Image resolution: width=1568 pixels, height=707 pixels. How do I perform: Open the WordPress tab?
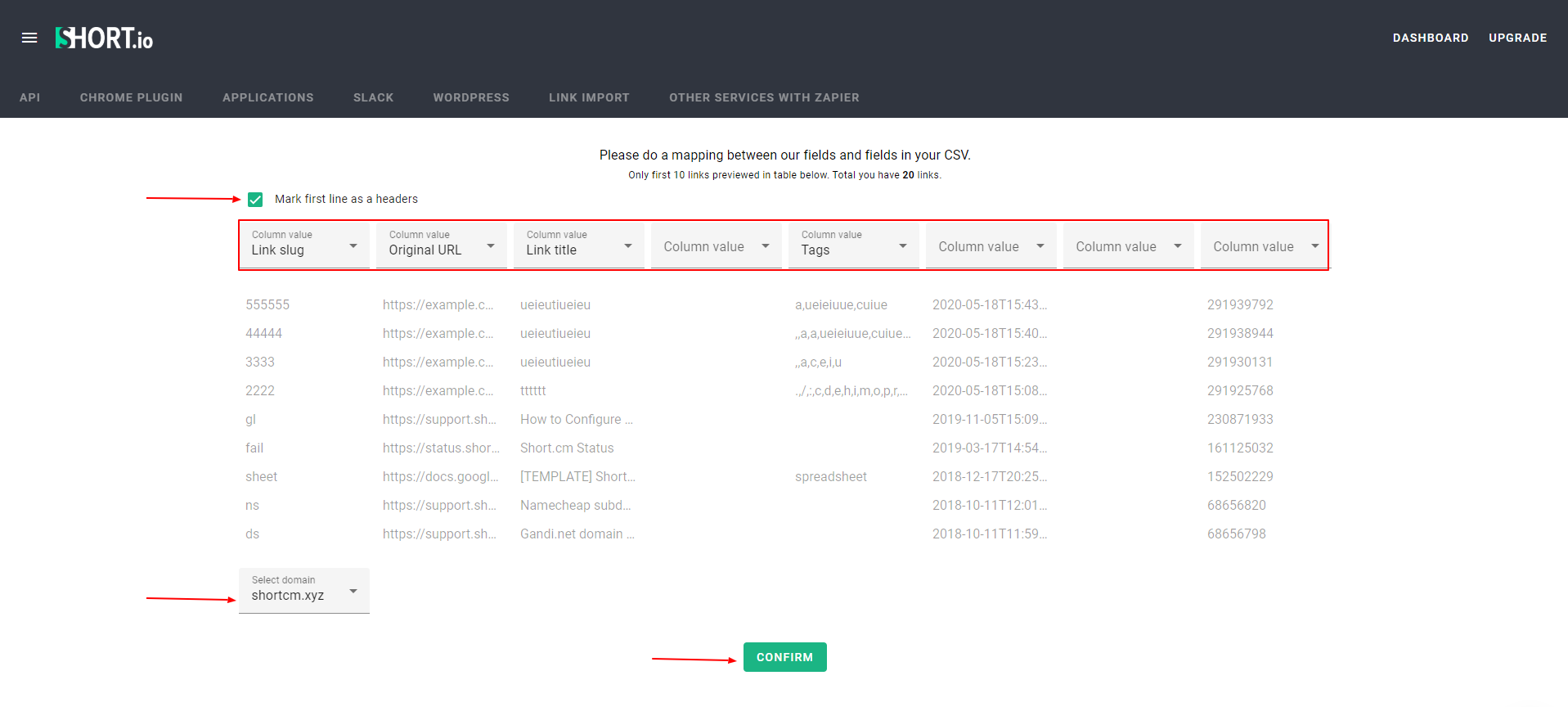coord(471,97)
